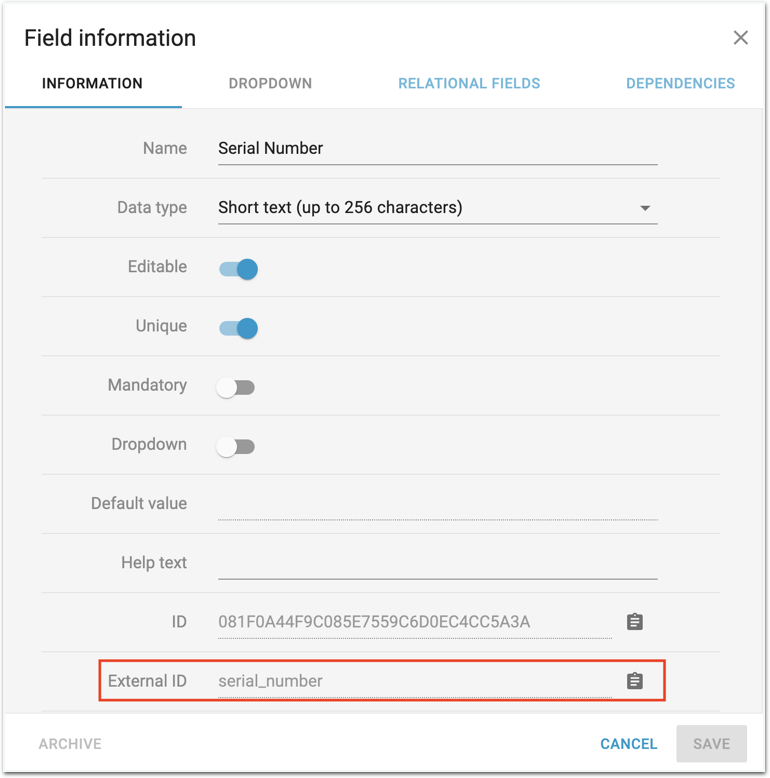
Task: Go to the Dependencies tab
Action: [680, 84]
